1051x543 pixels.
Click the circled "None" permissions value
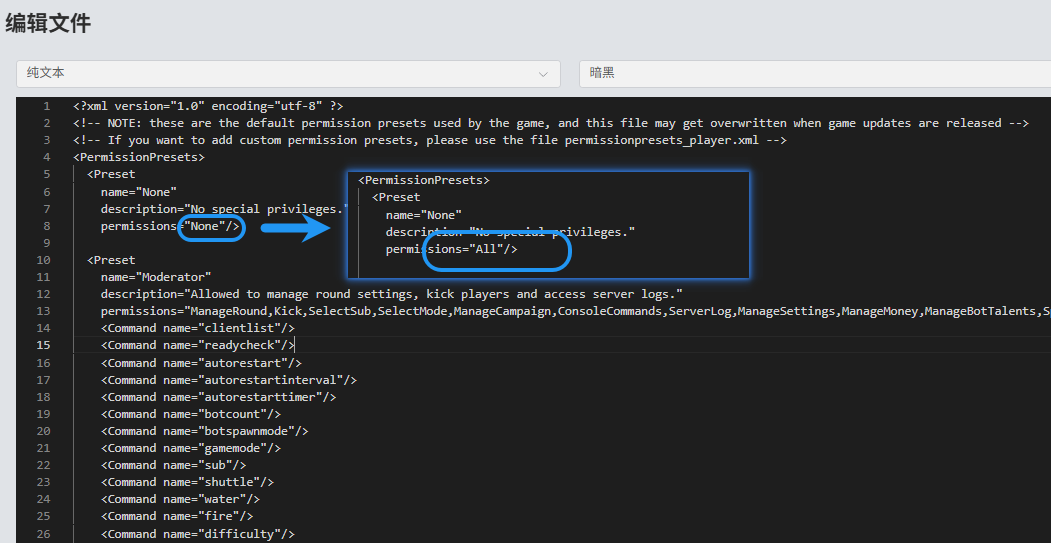tap(211, 227)
